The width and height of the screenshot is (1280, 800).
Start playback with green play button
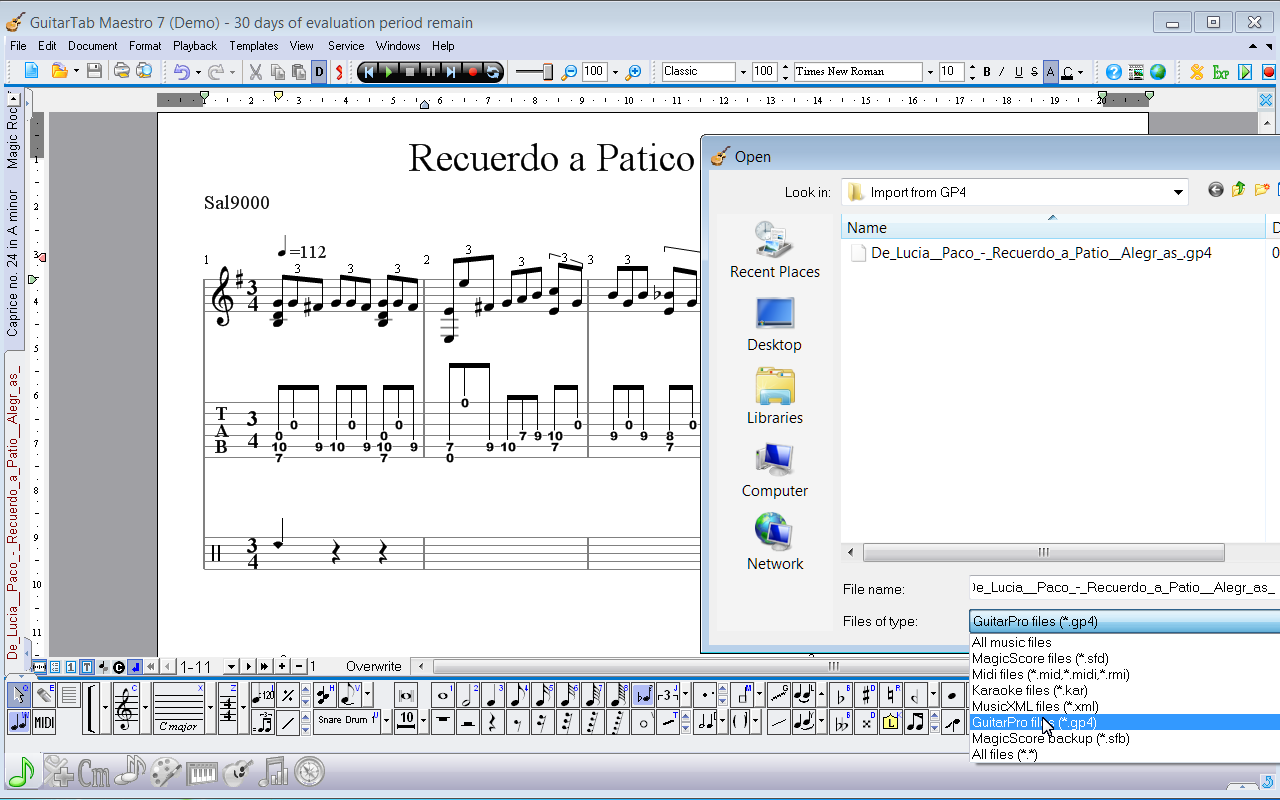[x=389, y=71]
